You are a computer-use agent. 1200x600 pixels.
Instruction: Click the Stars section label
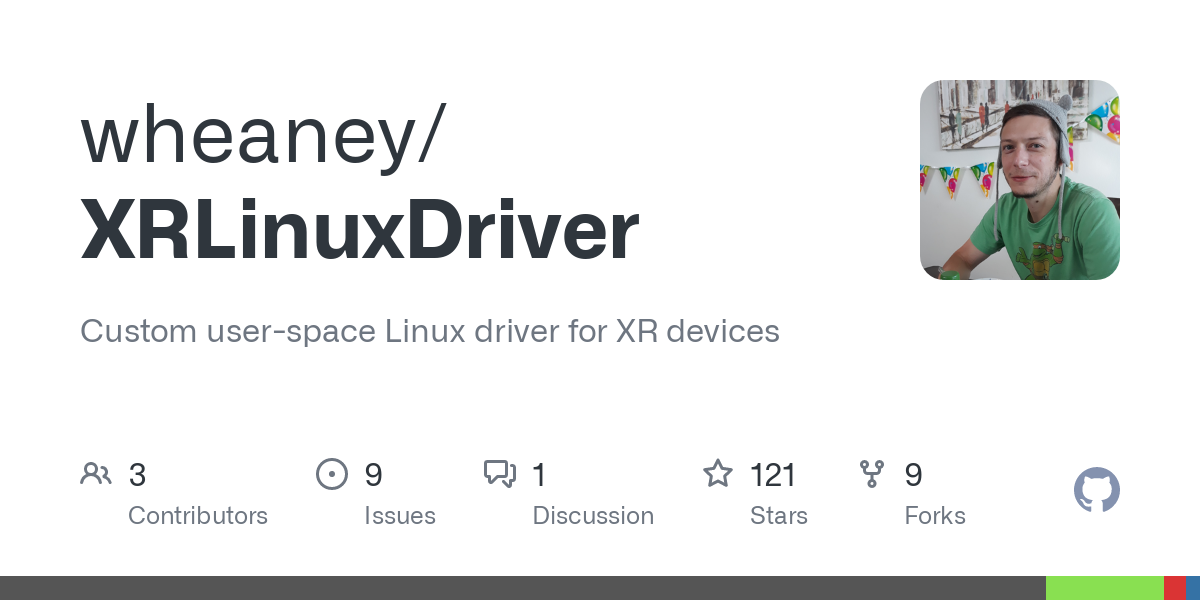tap(779, 516)
